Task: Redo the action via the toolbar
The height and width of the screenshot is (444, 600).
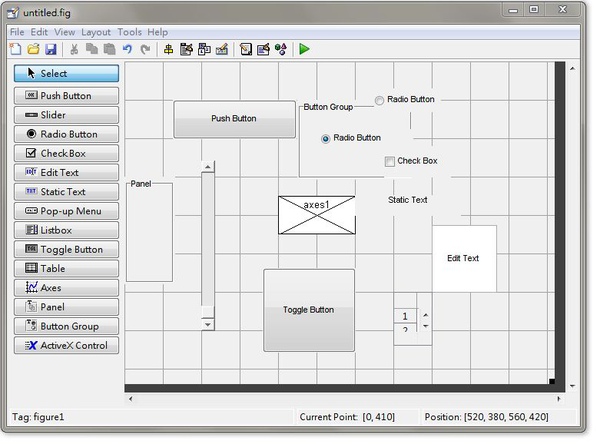Action: pos(145,49)
